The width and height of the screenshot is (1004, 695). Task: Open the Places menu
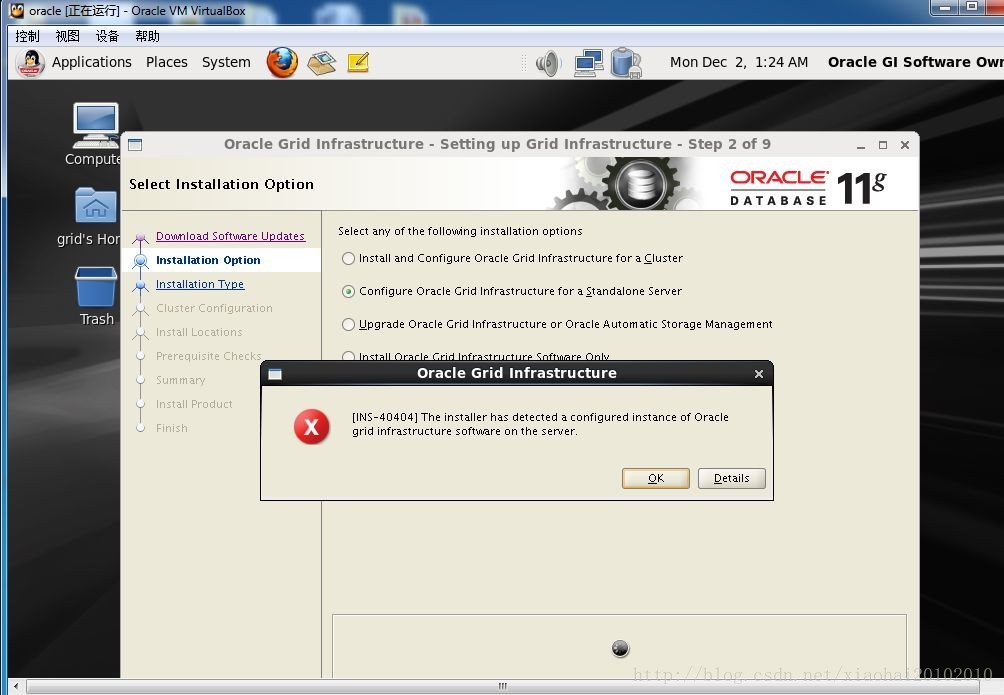click(x=166, y=62)
